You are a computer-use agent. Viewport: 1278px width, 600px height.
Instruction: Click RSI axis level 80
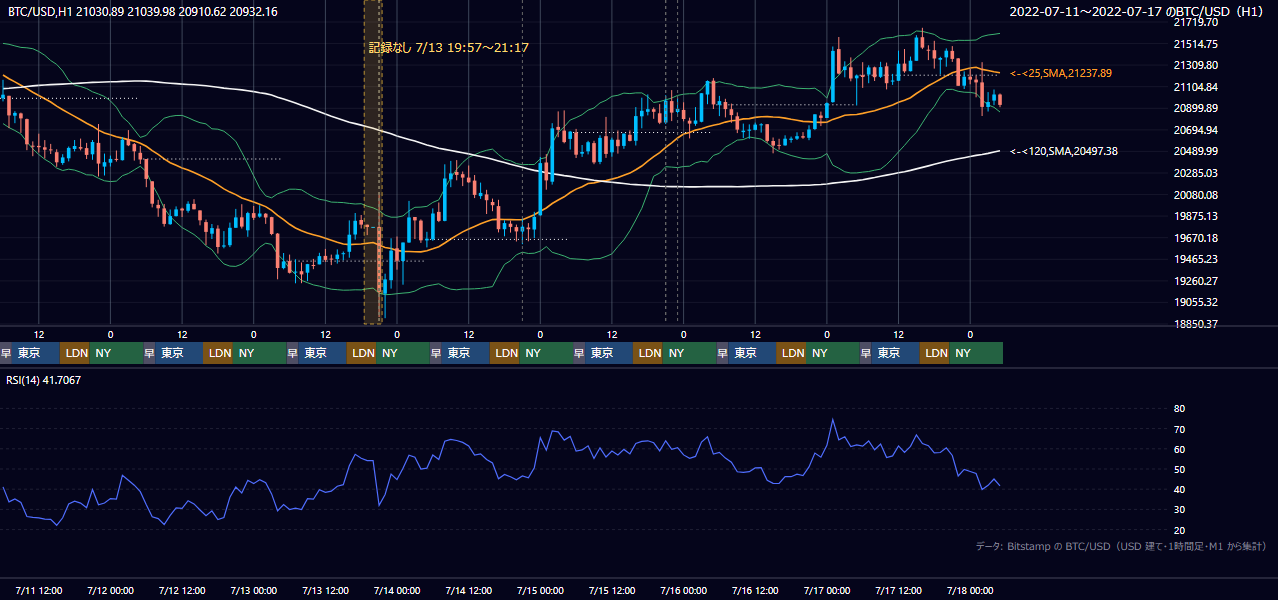click(1179, 409)
